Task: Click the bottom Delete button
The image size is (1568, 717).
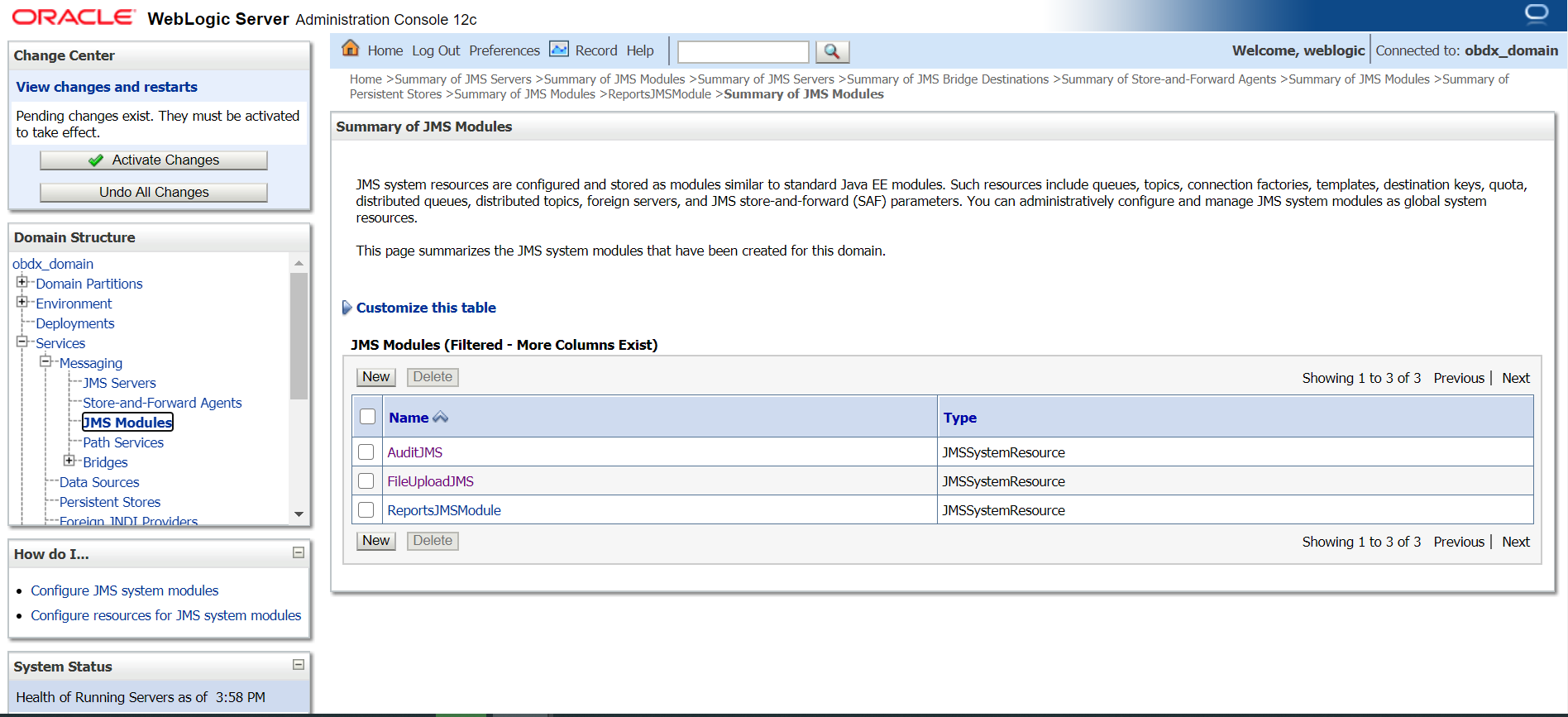Action: [433, 541]
